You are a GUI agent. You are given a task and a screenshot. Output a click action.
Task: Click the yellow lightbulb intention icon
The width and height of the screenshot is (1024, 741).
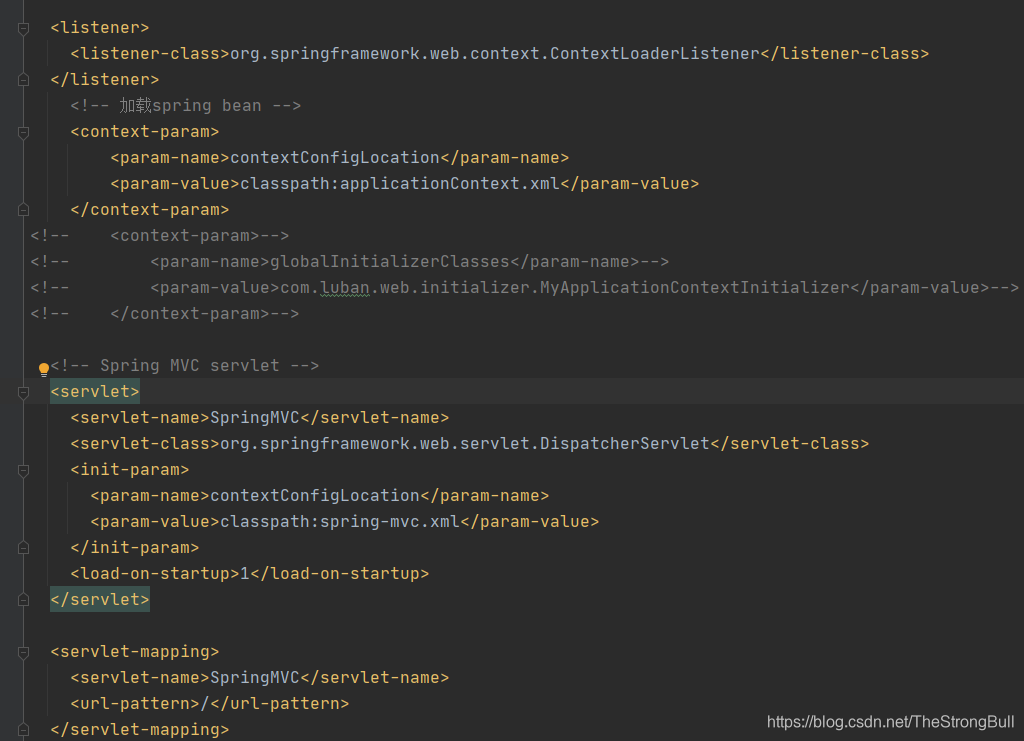click(x=44, y=369)
